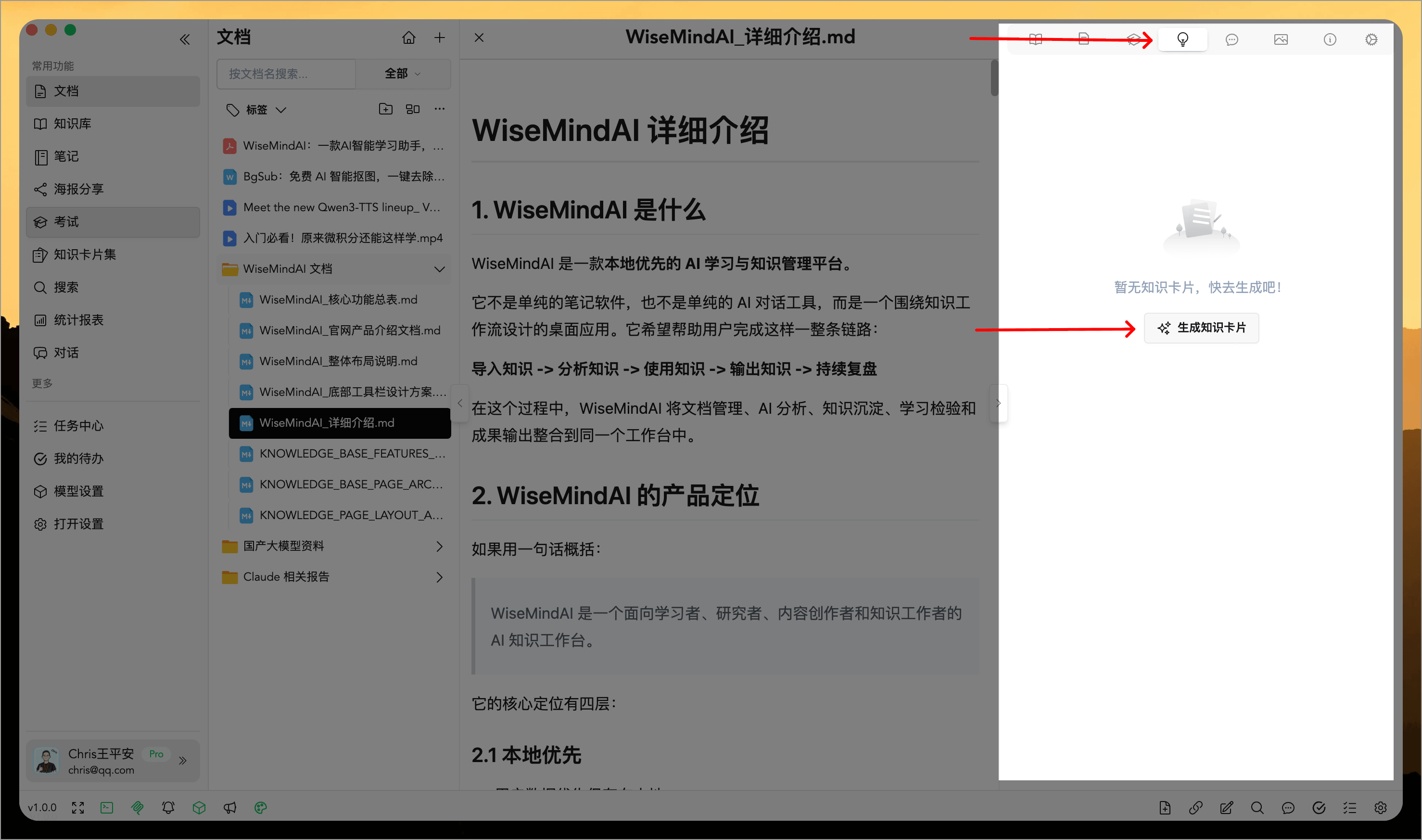This screenshot has width=1422, height=840.
Task: Collapse the left sidebar with double-chevron
Action: point(184,38)
